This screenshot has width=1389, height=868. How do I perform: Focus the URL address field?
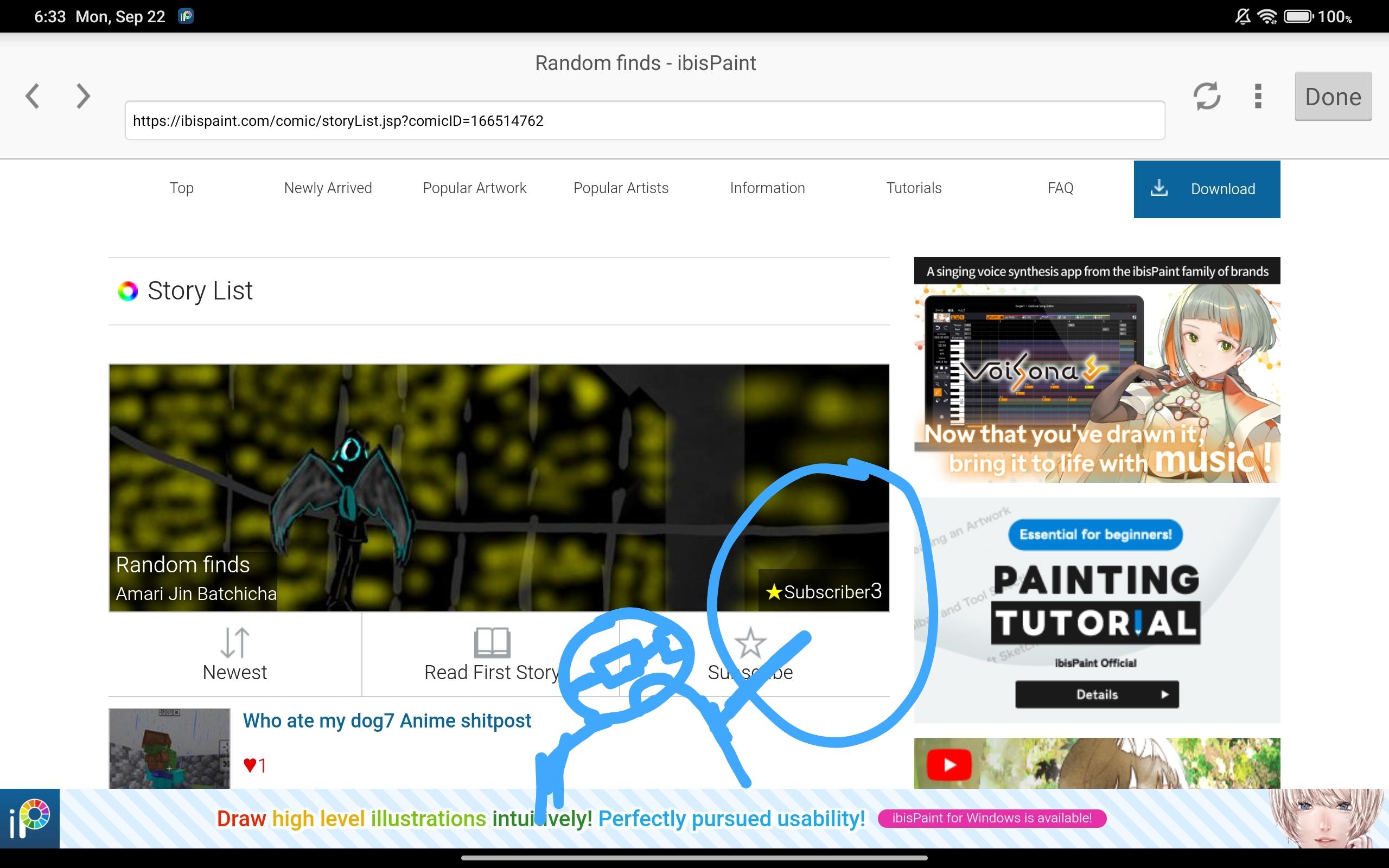pos(645,120)
